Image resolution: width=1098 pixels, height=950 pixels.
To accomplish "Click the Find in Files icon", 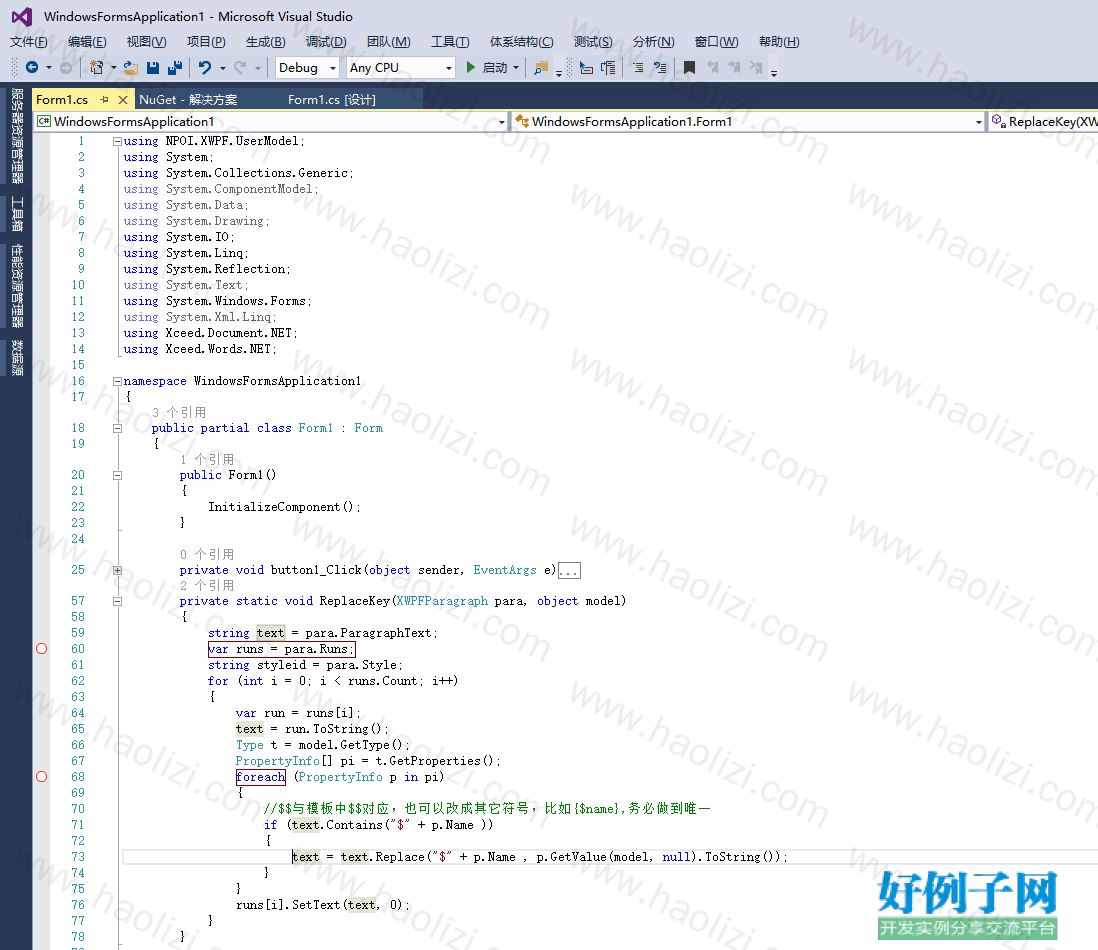I will coord(541,68).
